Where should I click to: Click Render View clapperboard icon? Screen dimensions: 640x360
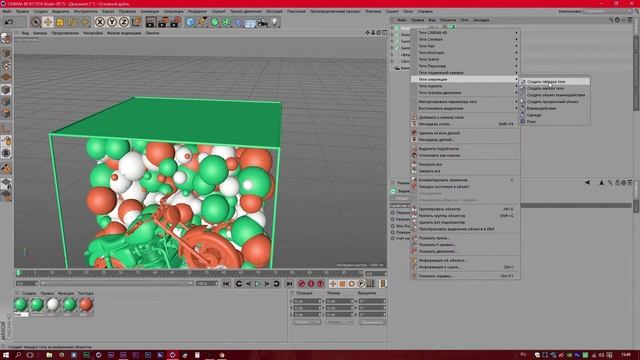151,22
